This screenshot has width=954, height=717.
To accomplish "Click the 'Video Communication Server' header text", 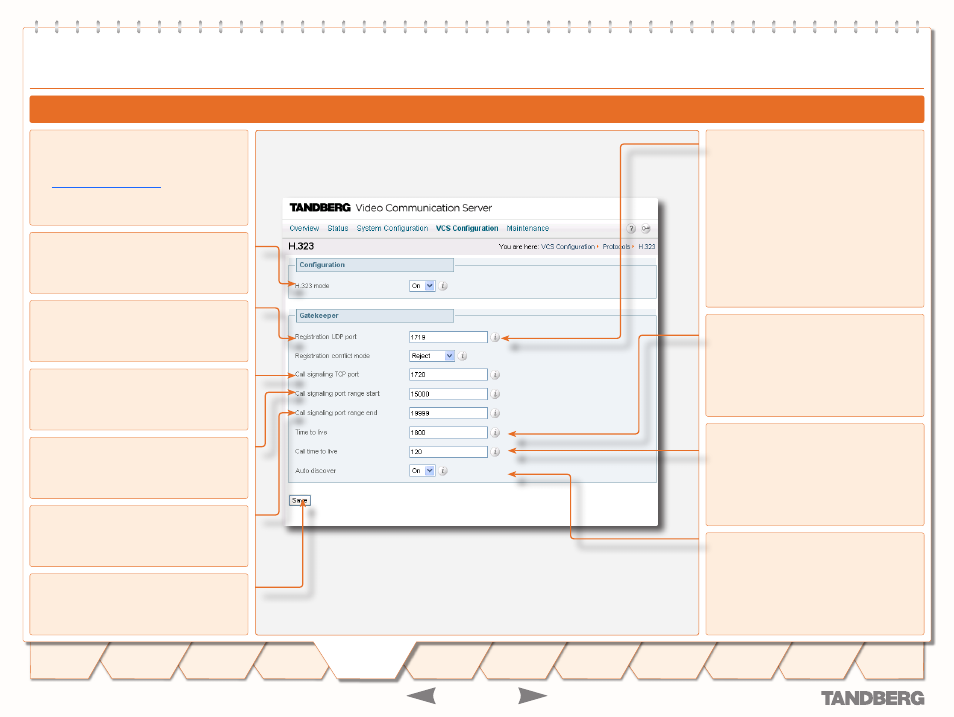I will pos(423,208).
